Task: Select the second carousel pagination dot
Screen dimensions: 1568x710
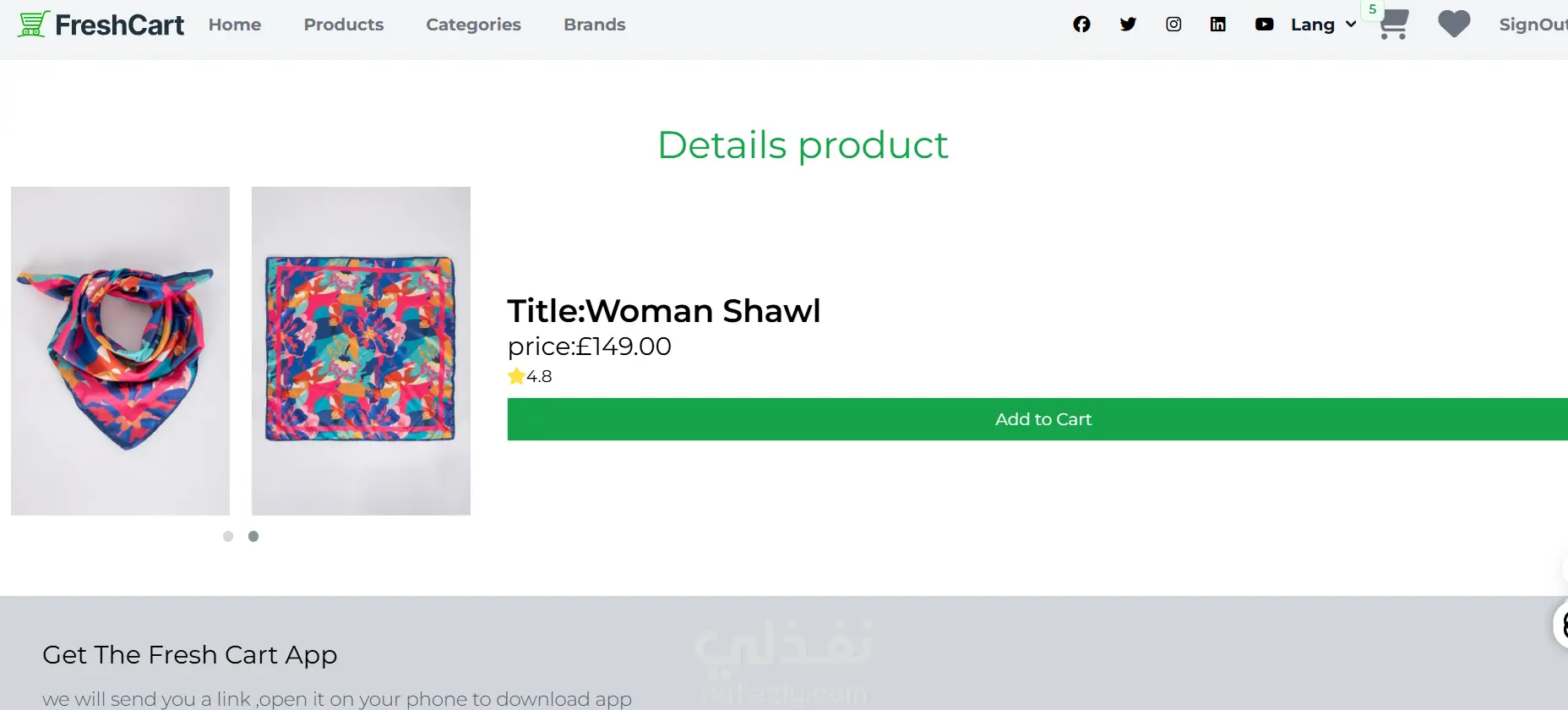Action: [253, 536]
